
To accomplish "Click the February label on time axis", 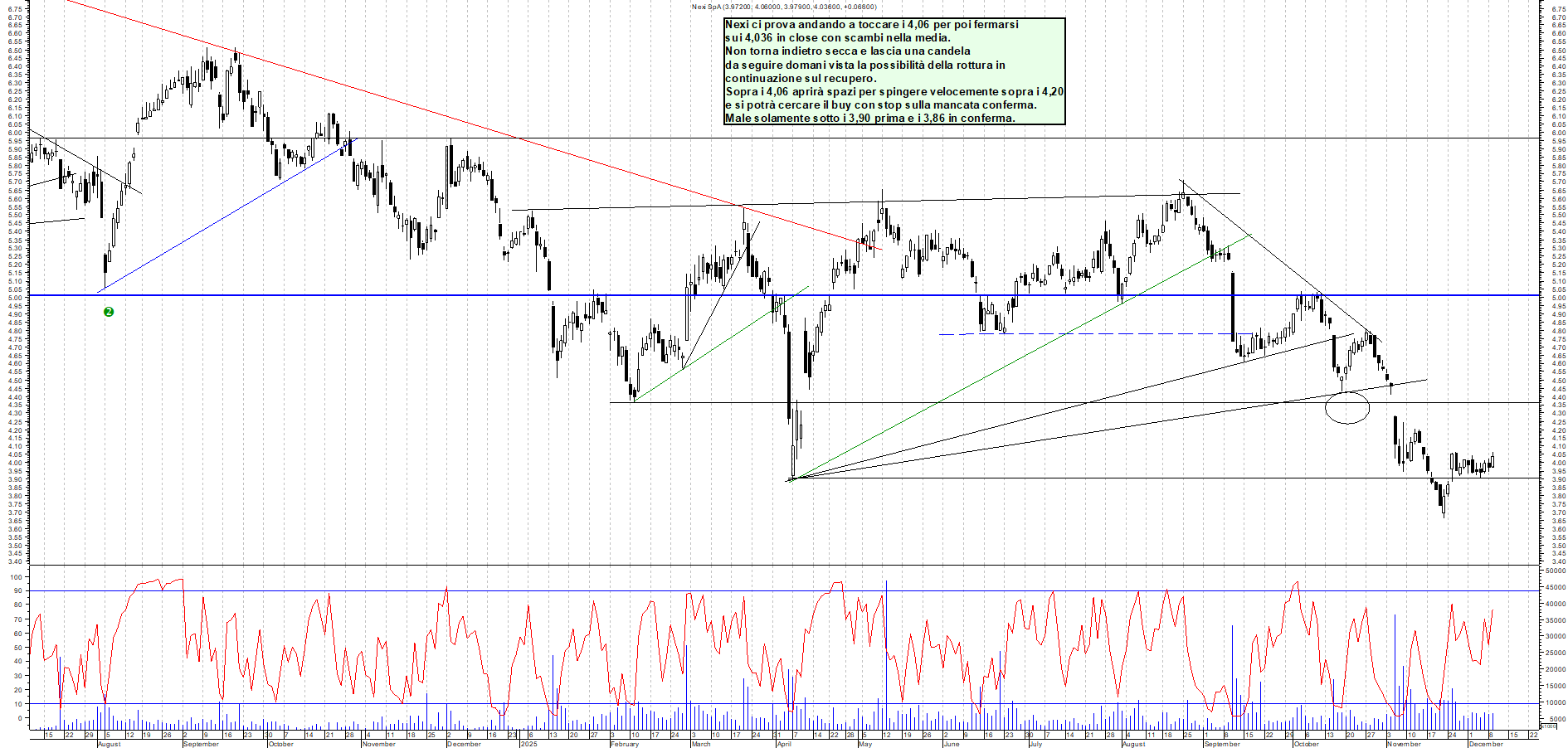I will [624, 744].
